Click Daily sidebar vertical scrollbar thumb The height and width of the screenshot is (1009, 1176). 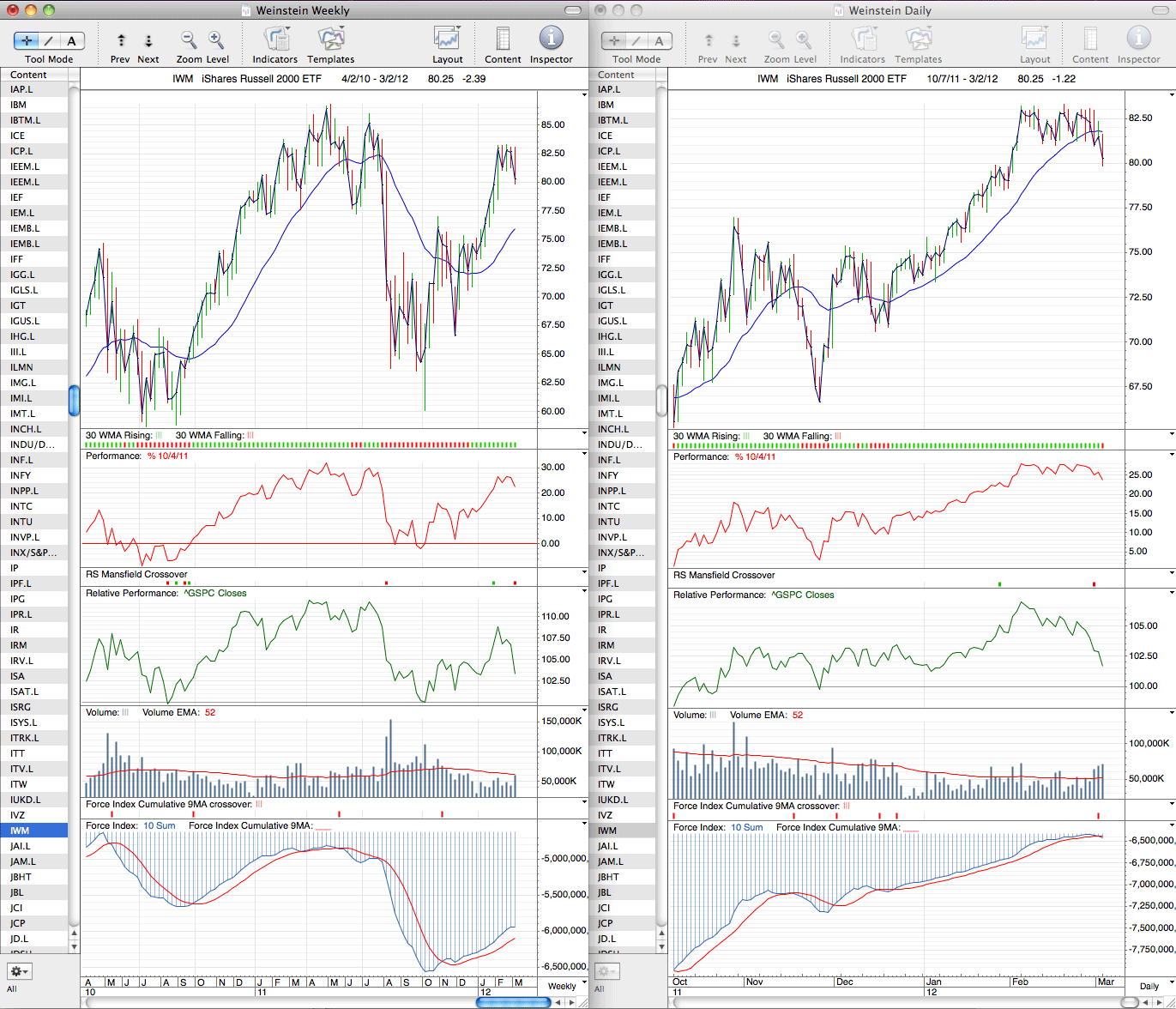point(661,400)
